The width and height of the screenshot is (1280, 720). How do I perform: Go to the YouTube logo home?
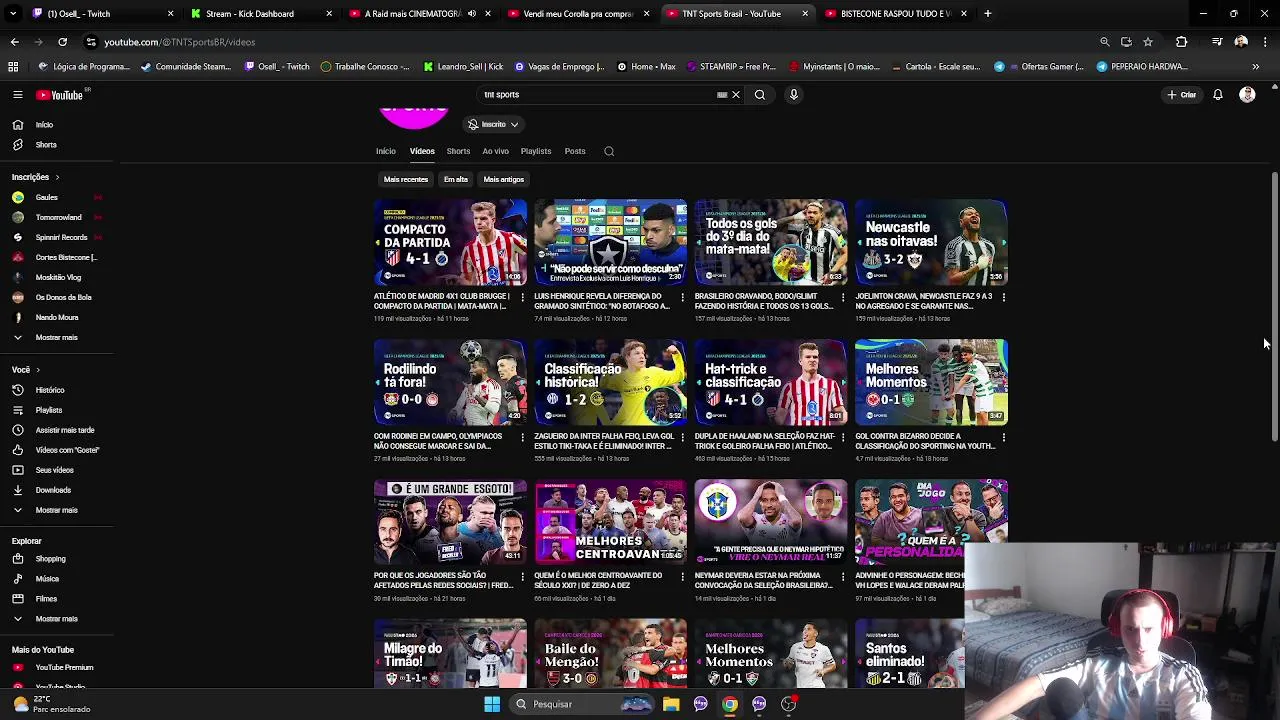pyautogui.click(x=62, y=95)
